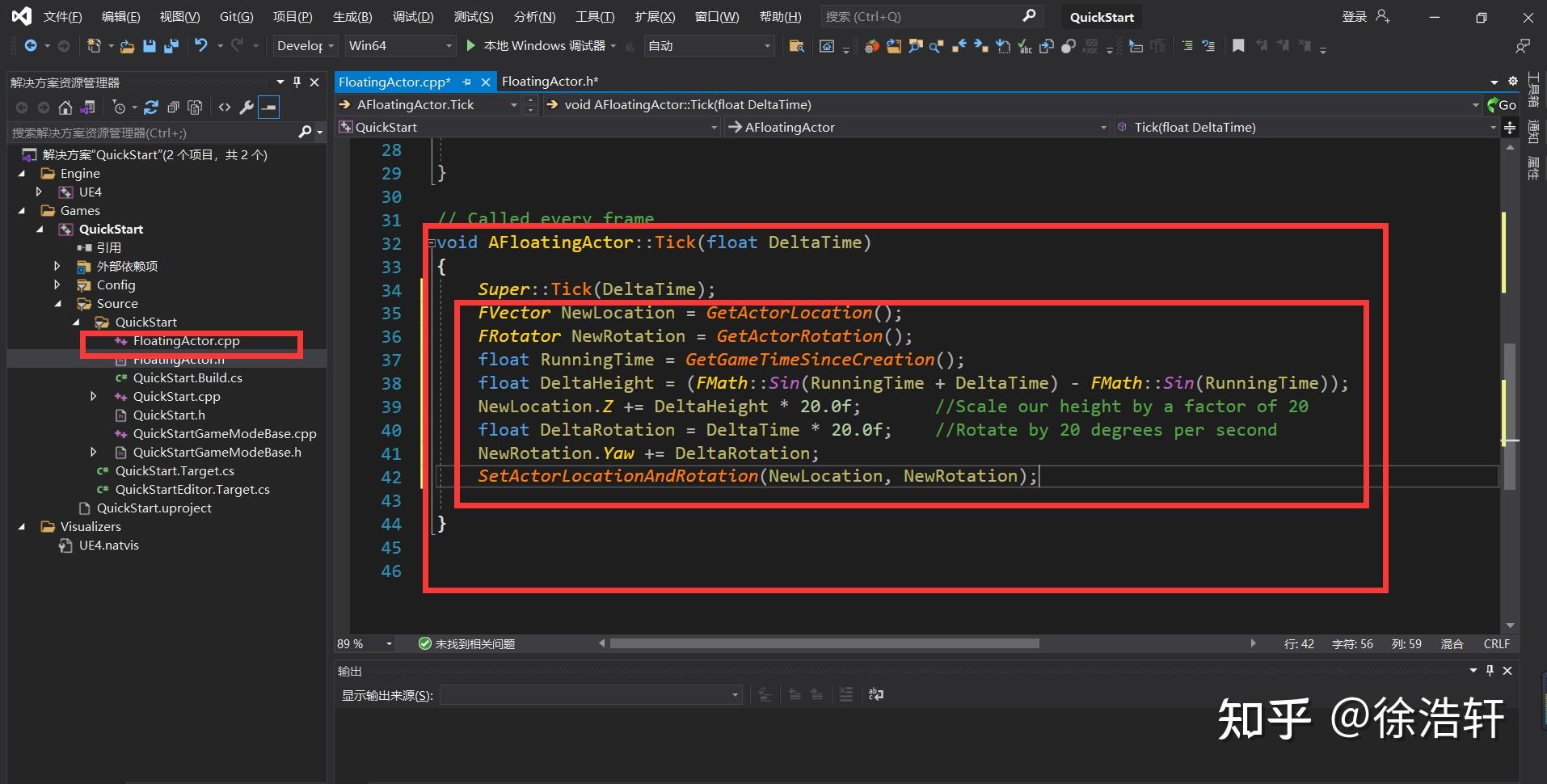1547x784 pixels.
Task: Open the 89 % zoom level dropdown
Action: pyautogui.click(x=365, y=643)
